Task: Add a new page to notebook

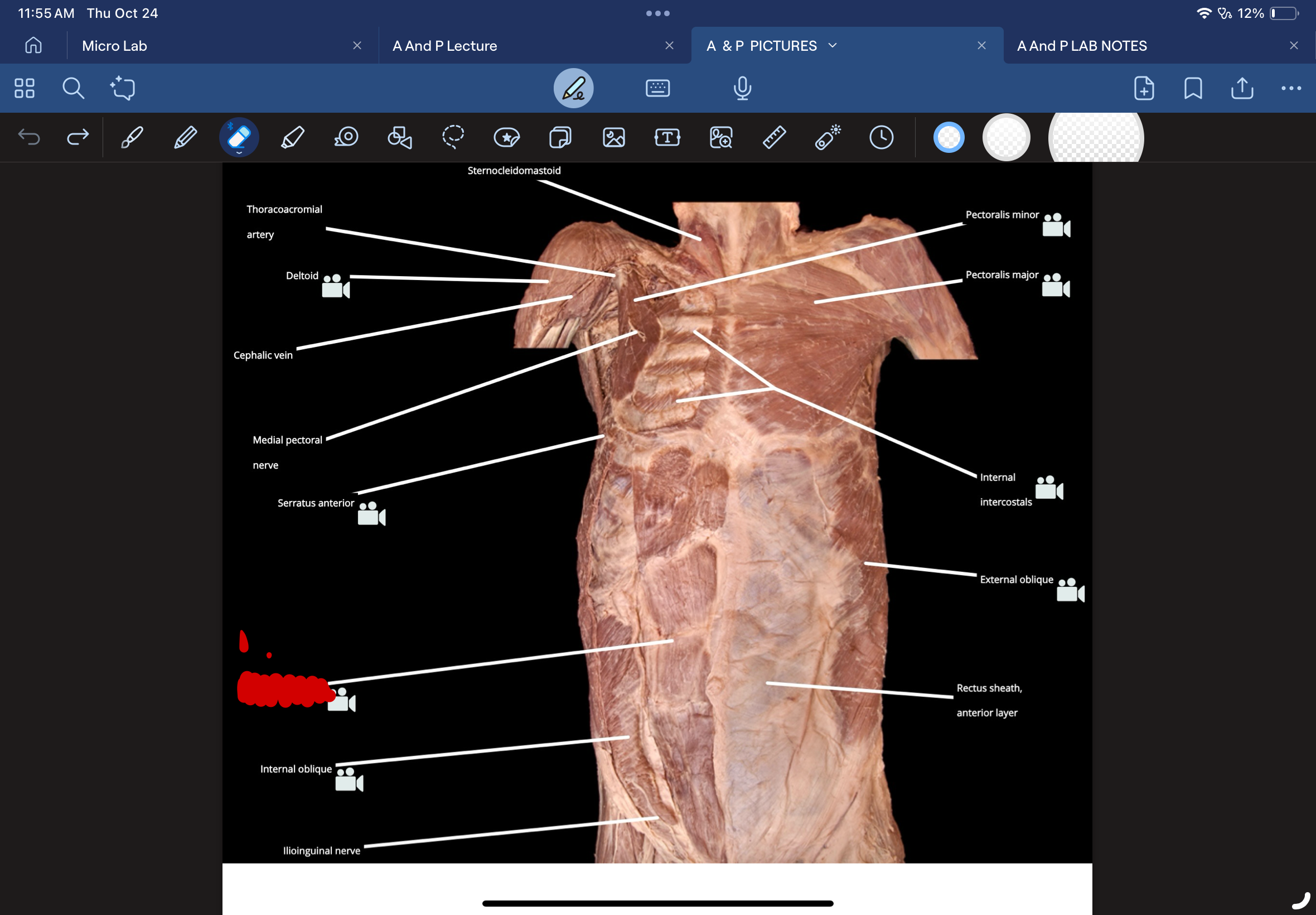Action: (x=1144, y=88)
